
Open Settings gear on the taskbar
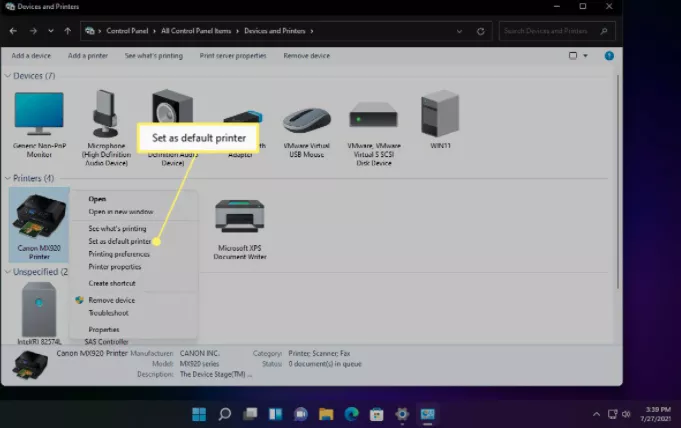402,414
